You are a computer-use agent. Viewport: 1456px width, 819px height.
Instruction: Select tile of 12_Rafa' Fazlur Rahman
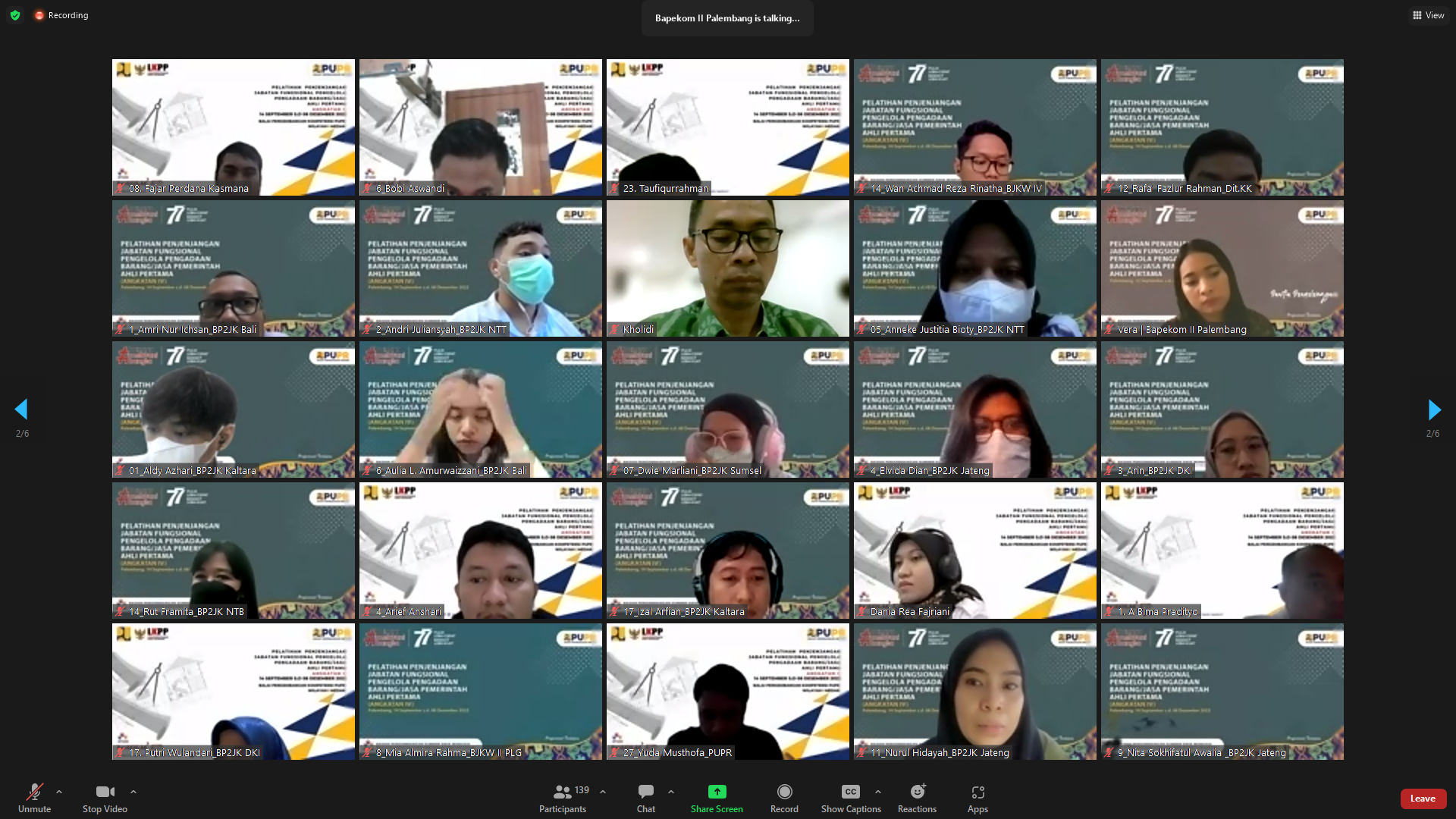(x=1222, y=127)
